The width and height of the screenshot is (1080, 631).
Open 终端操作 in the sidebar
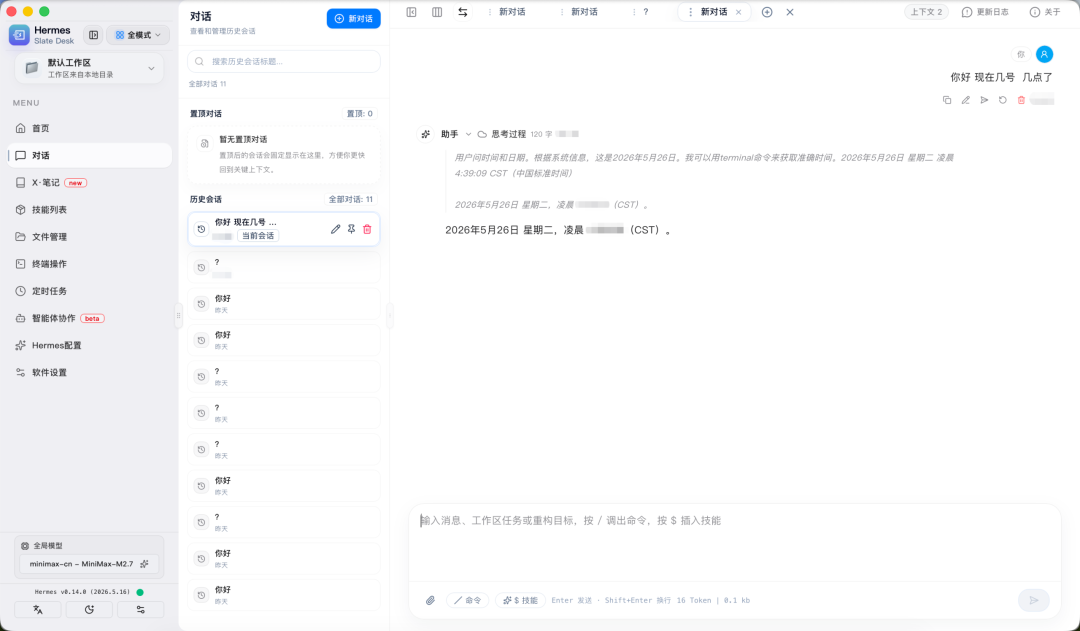[90, 264]
